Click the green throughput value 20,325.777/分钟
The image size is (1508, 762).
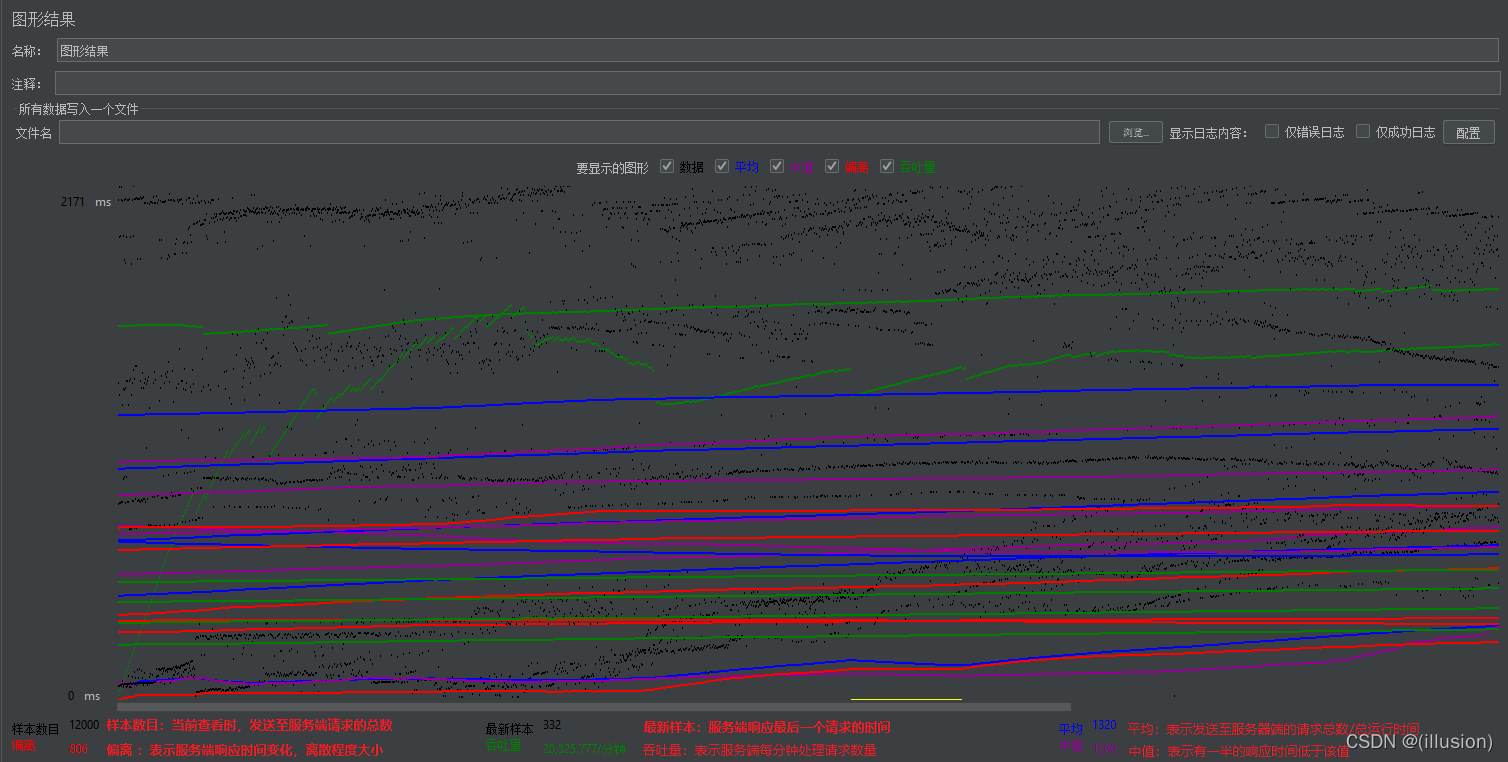pyautogui.click(x=584, y=749)
